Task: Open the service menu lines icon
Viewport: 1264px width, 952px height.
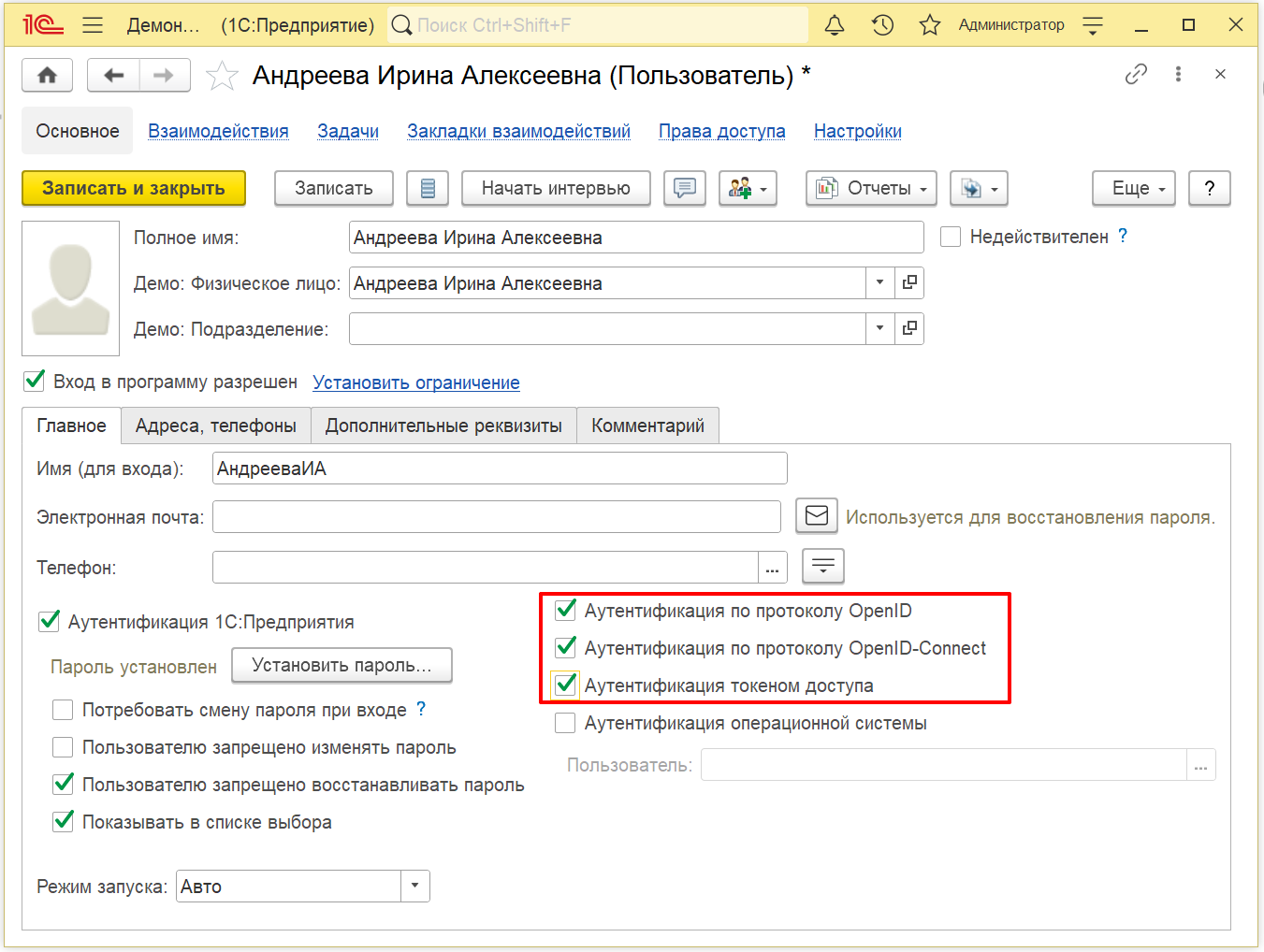Action: tap(1093, 25)
